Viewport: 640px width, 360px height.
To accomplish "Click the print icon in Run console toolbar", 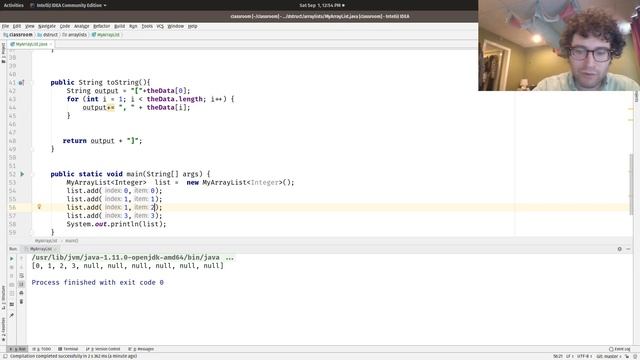I will (x=22, y=293).
